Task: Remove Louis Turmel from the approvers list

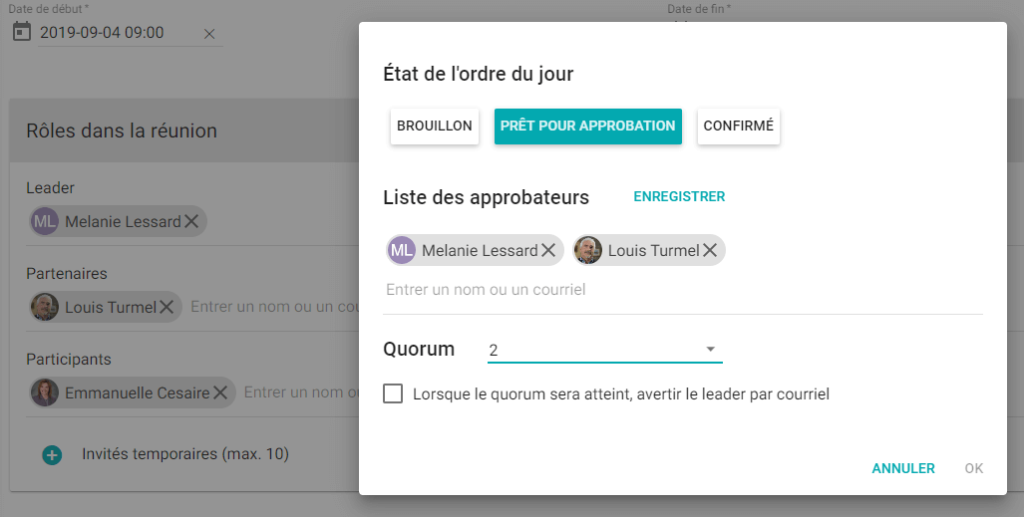Action: tap(710, 250)
